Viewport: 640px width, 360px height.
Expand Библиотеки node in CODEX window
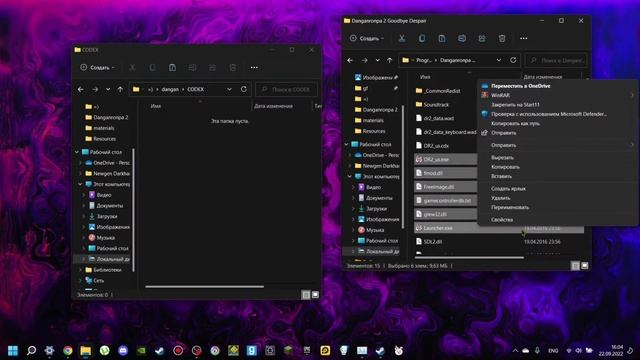(x=80, y=270)
